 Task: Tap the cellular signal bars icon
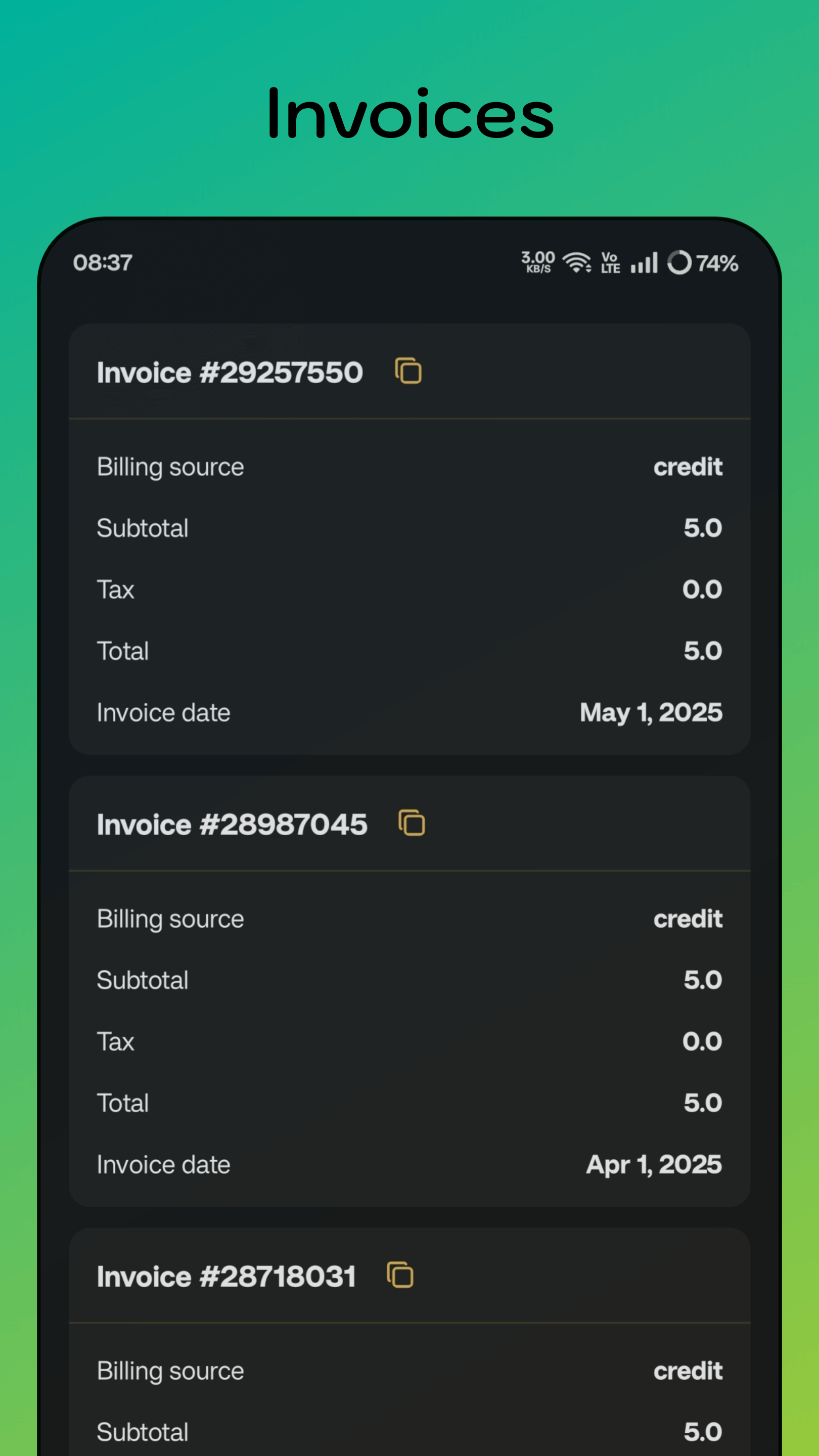tap(644, 263)
